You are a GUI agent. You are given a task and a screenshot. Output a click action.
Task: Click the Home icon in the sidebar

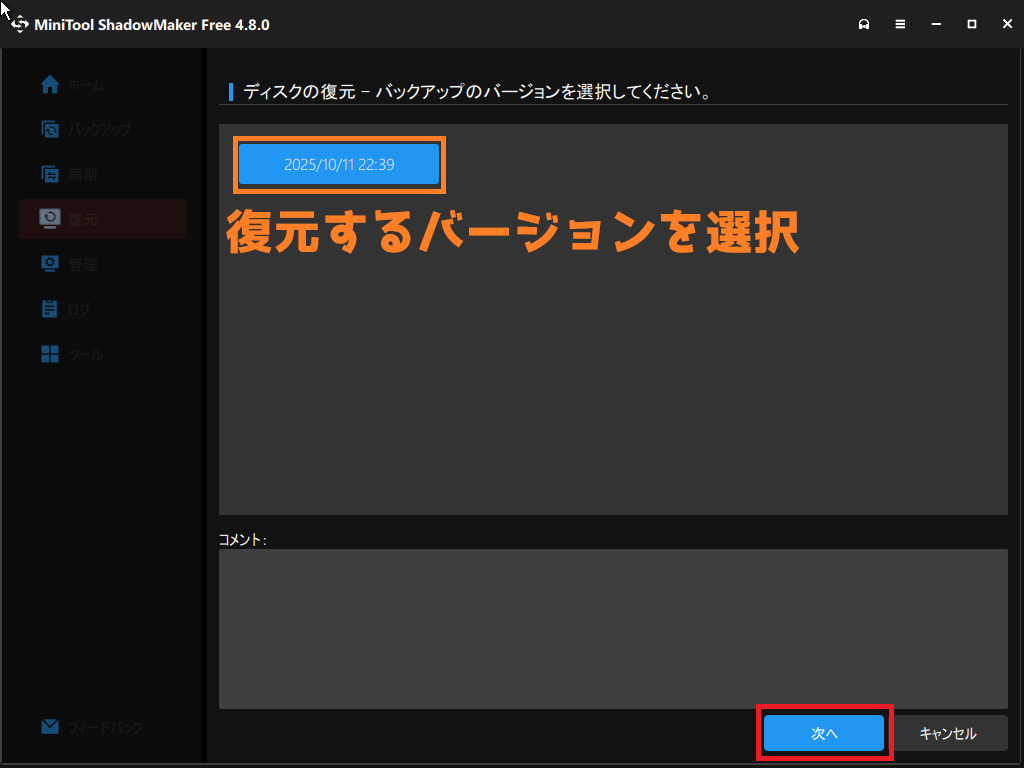click(x=50, y=85)
